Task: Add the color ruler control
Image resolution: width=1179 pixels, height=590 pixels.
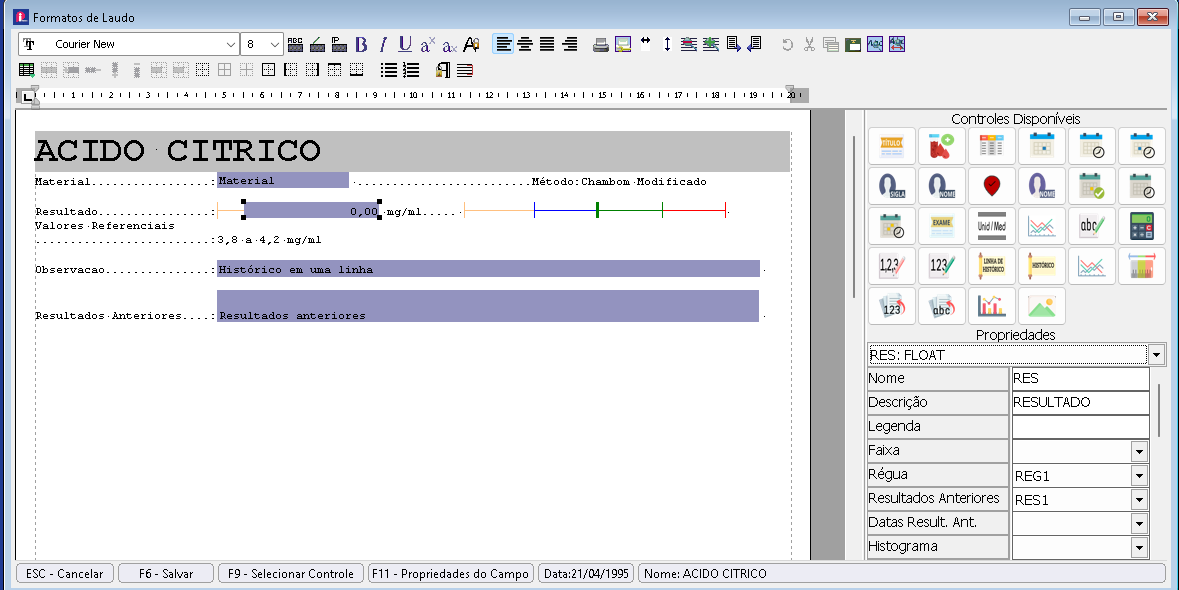Action: click(x=1141, y=266)
